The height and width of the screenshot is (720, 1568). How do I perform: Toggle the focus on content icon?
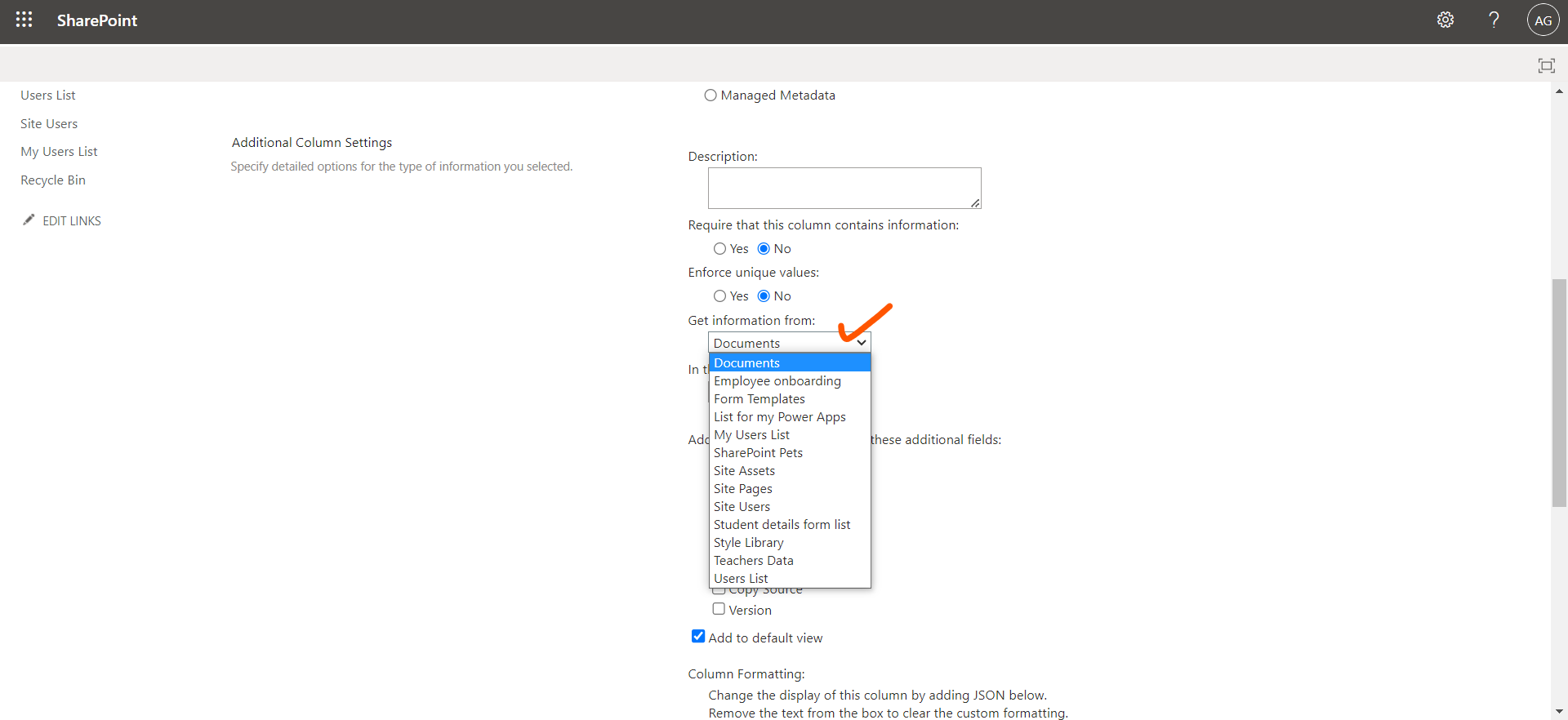[1546, 65]
